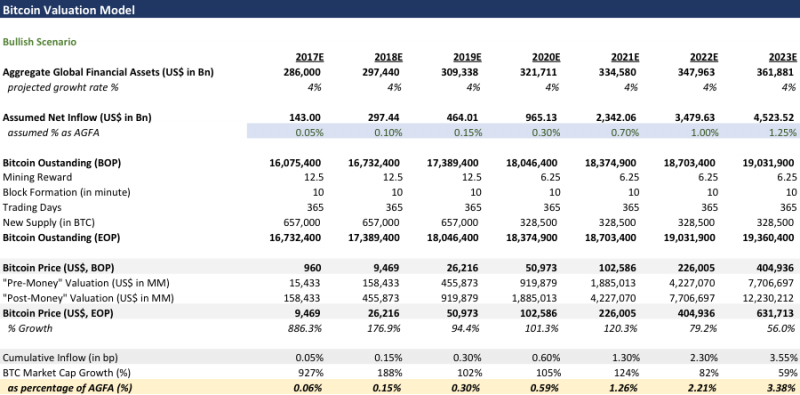Click the 2017E Bitcoin Outstanding BOP value 16,075,400
The image size is (800, 395).
tap(295, 163)
